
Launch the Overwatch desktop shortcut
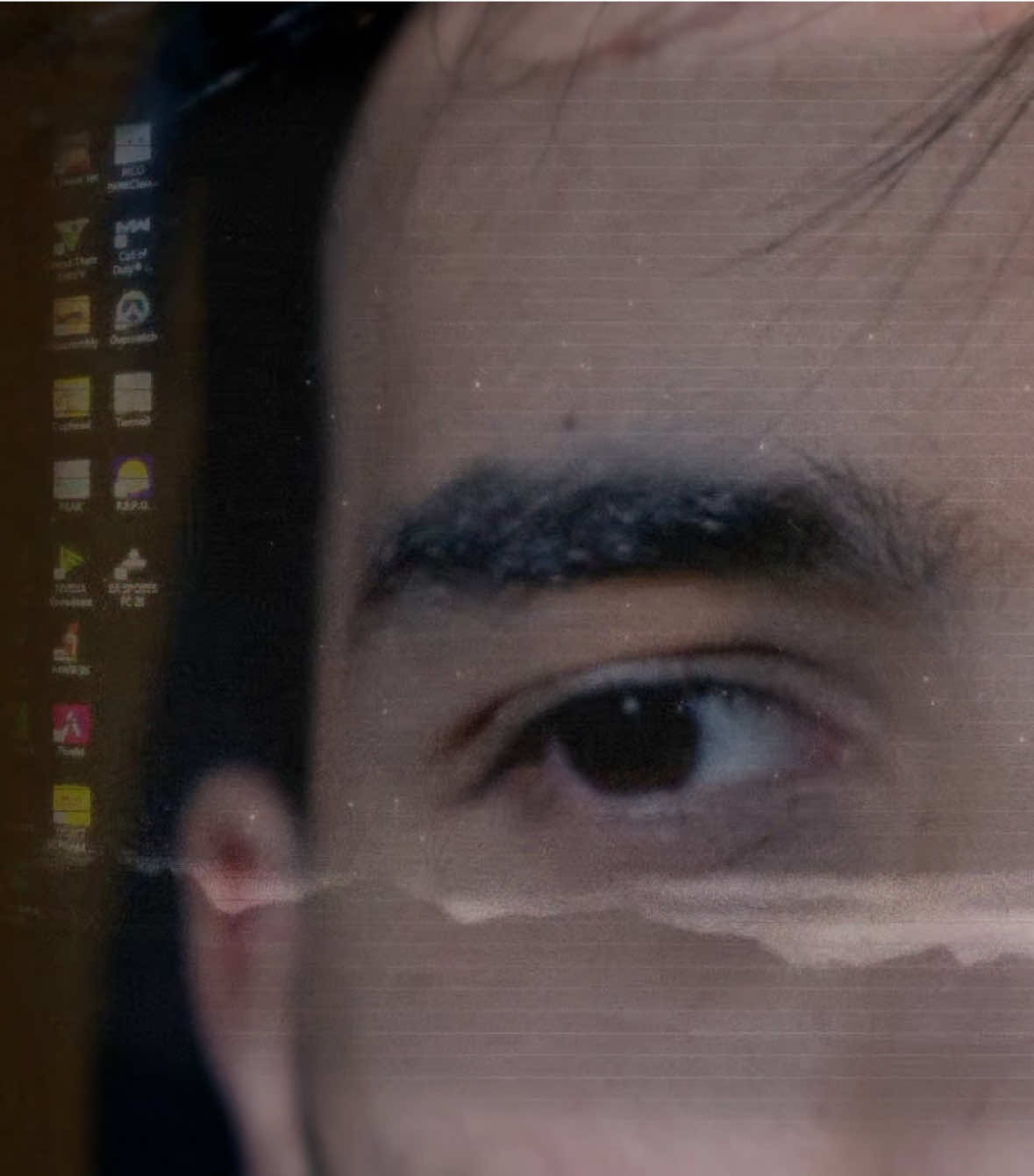coord(133,318)
